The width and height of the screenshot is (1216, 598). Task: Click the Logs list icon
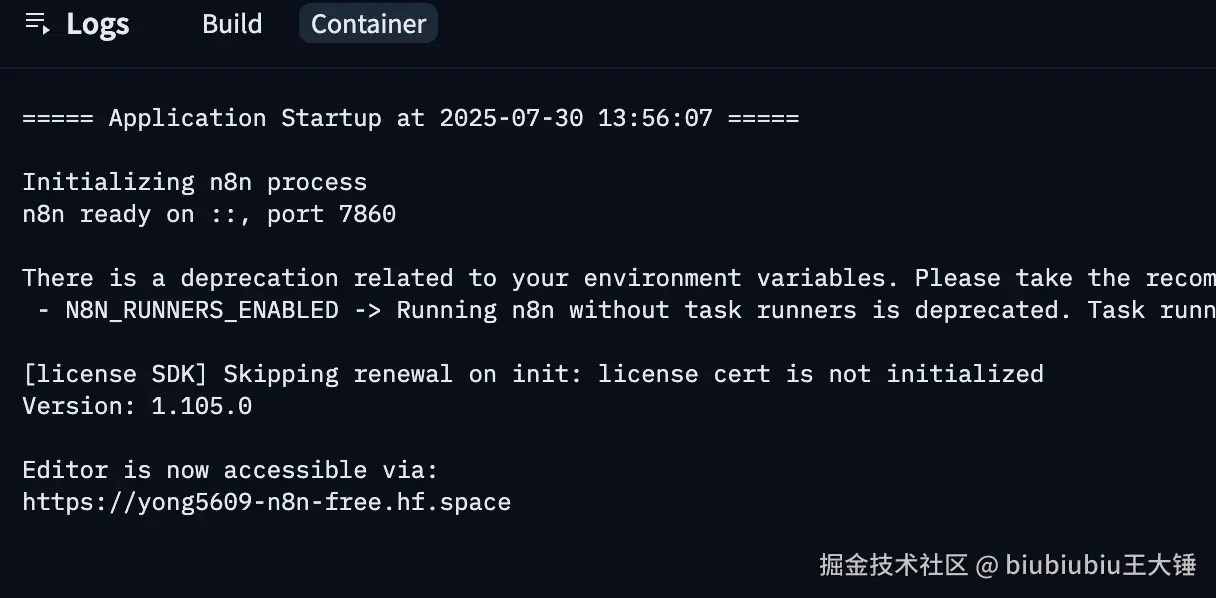pyautogui.click(x=37, y=24)
